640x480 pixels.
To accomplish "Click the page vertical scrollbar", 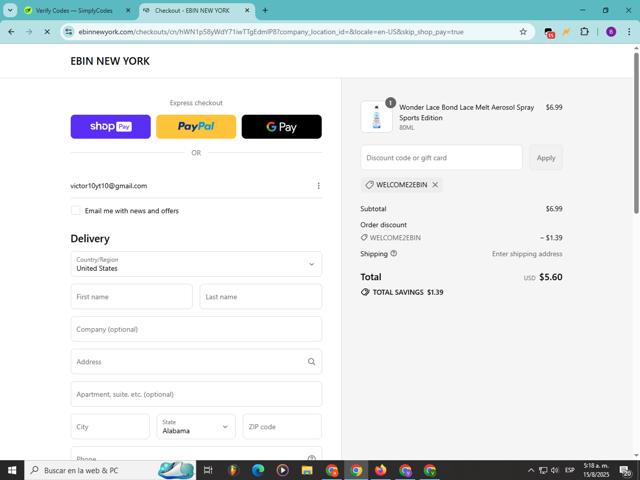I will (x=636, y=135).
